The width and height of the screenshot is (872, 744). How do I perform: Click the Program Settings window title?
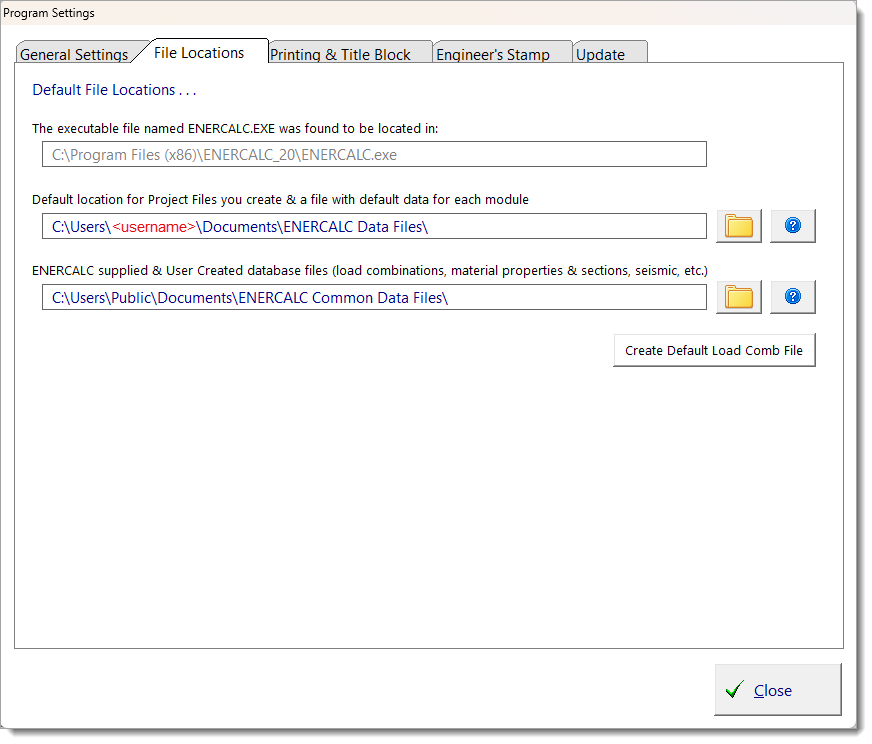(49, 13)
